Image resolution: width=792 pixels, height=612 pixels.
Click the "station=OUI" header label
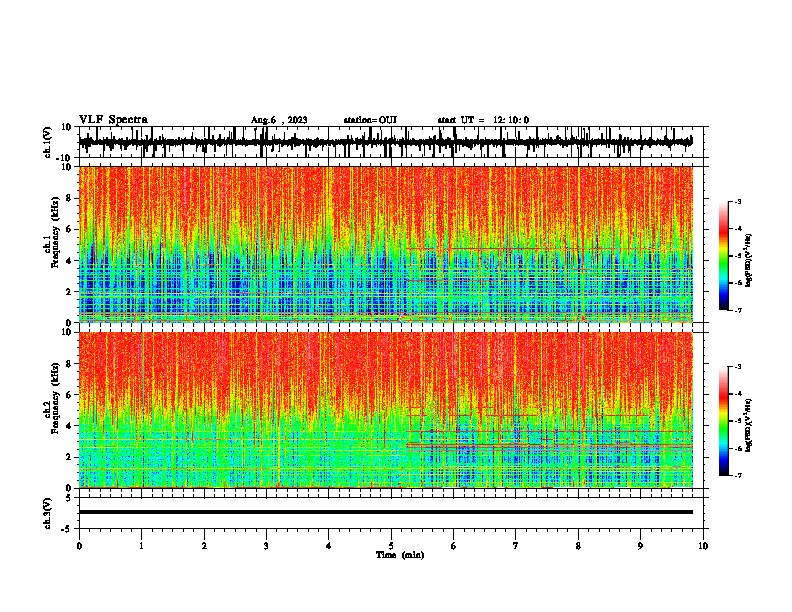coord(370,120)
